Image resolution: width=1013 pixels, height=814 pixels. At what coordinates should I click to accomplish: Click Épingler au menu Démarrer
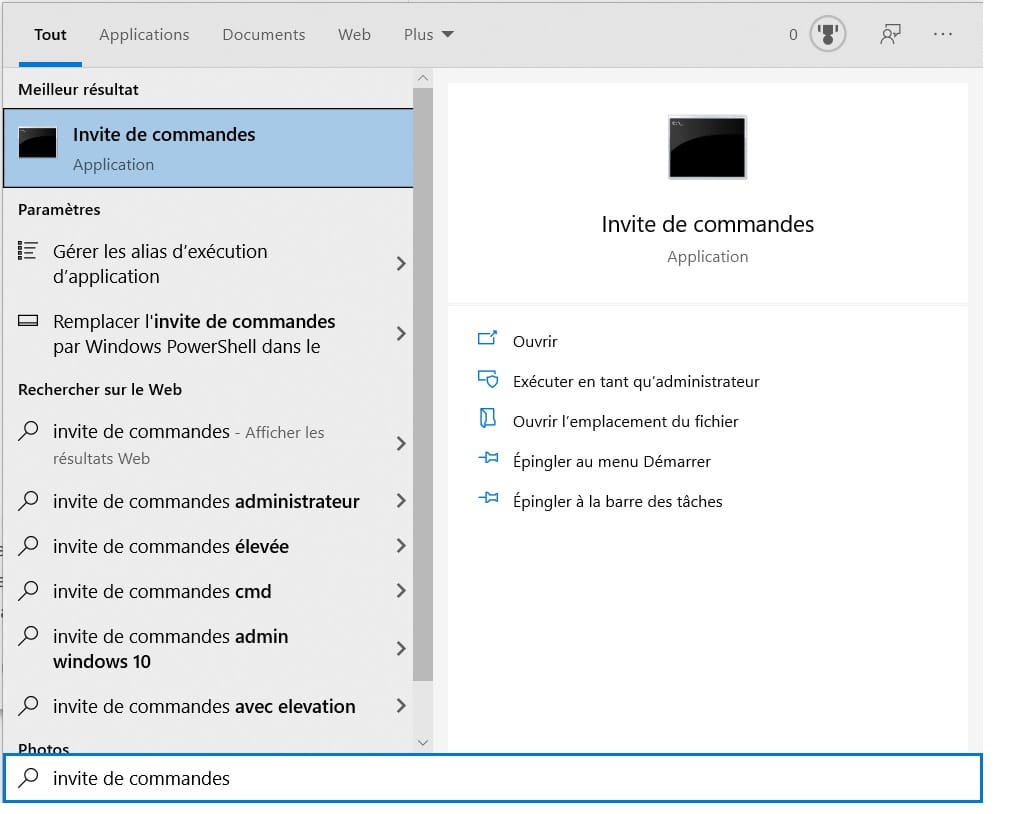(x=612, y=462)
